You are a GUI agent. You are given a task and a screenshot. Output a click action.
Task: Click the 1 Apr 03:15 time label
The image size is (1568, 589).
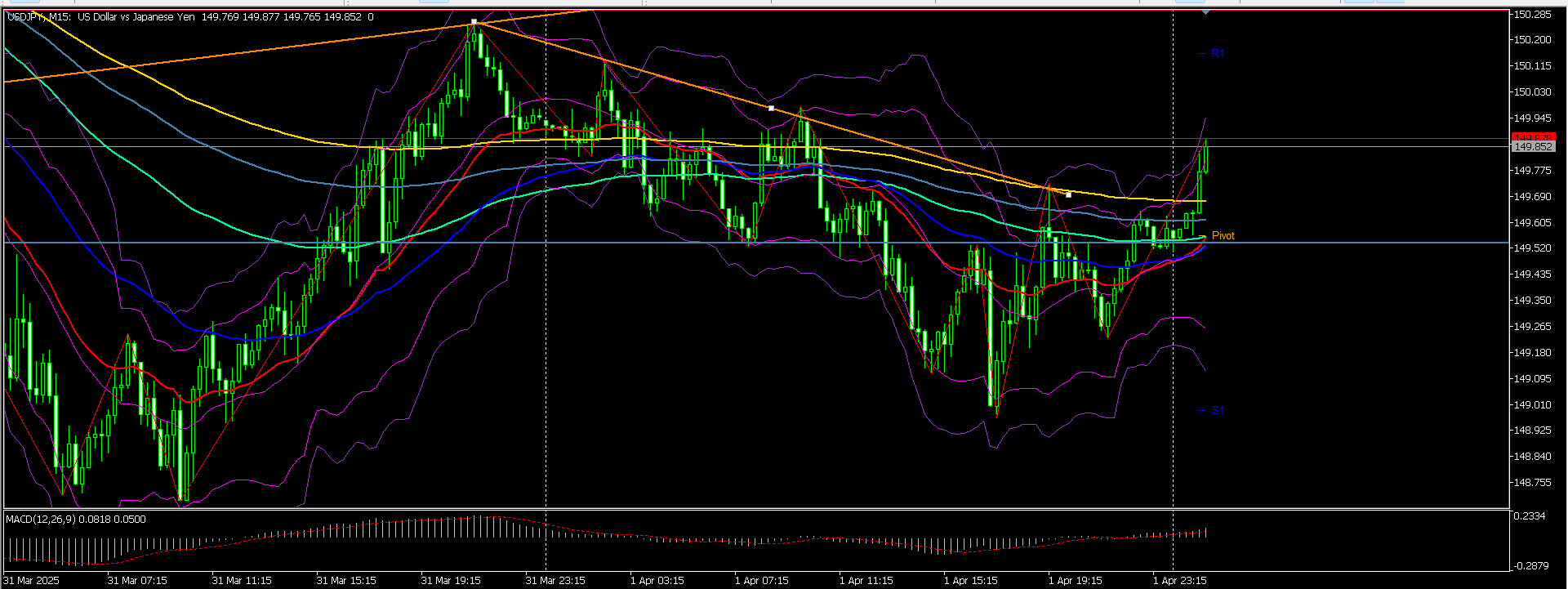click(657, 581)
